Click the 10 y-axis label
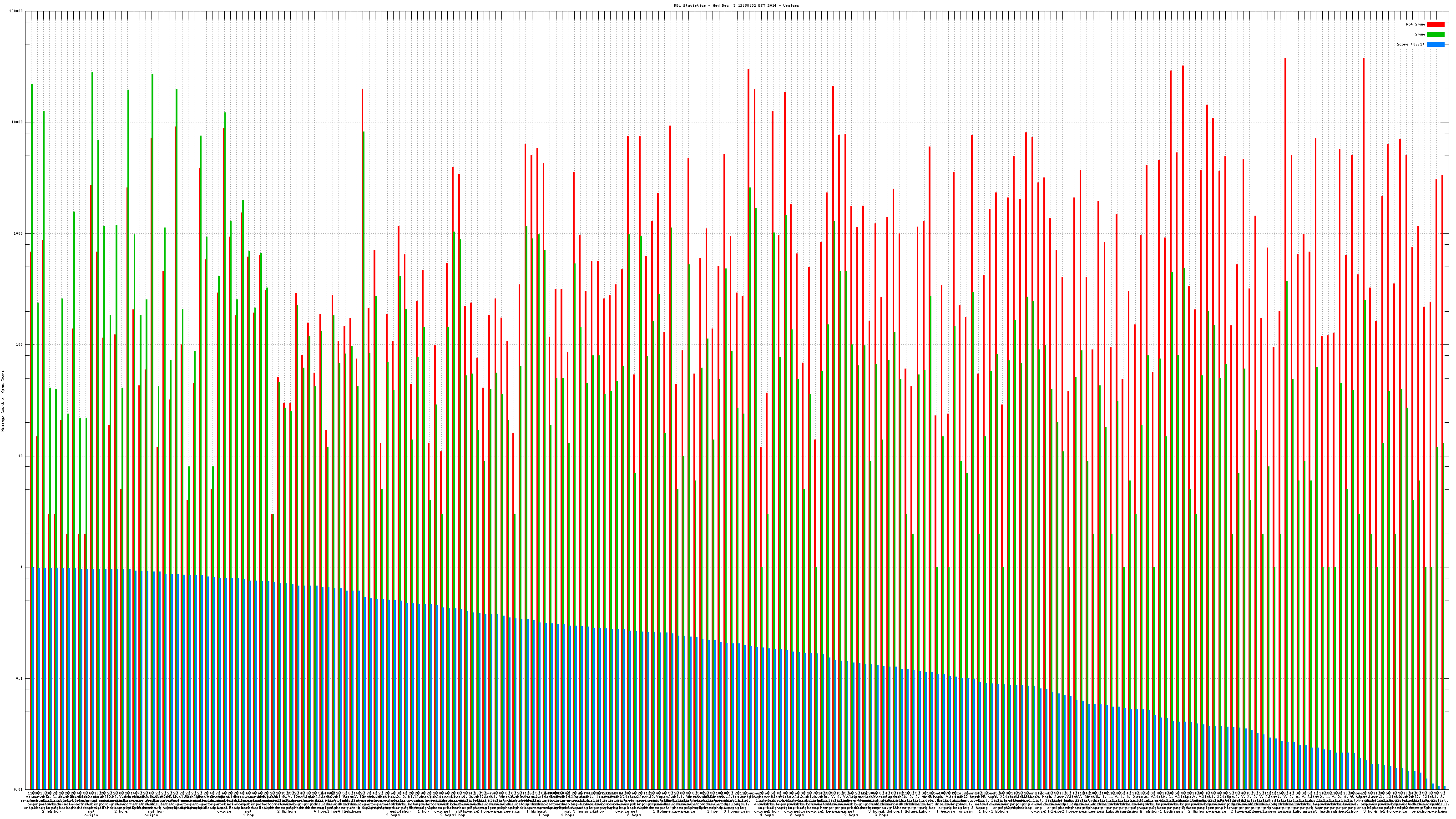The width and height of the screenshot is (1456, 819). [x=21, y=456]
